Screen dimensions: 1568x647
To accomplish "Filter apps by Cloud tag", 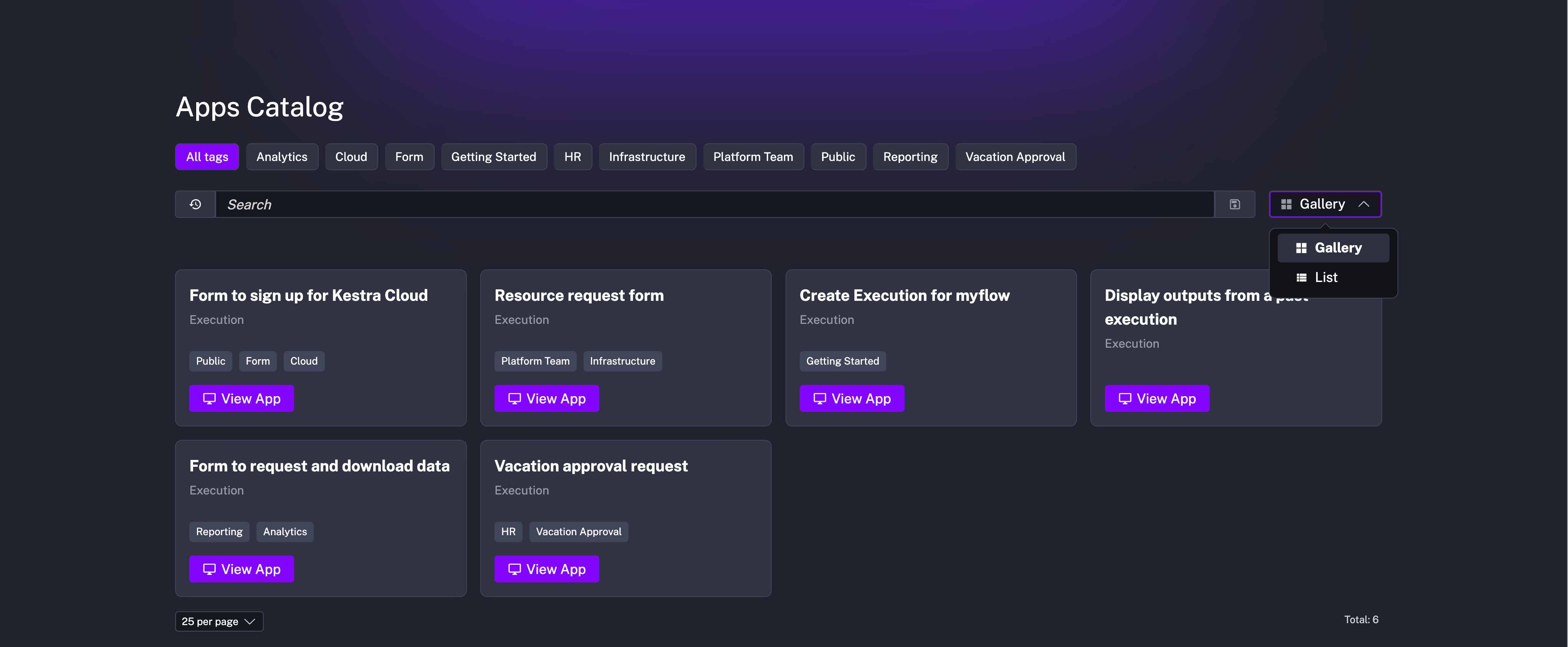I will click(x=351, y=157).
